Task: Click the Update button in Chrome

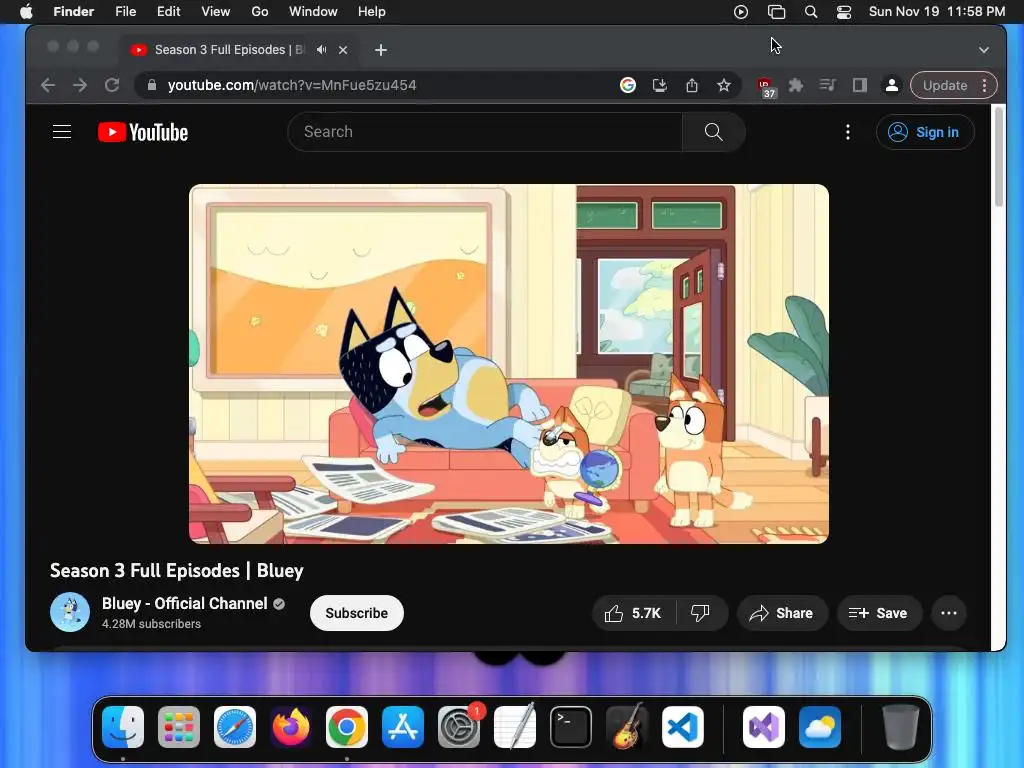Action: [944, 85]
